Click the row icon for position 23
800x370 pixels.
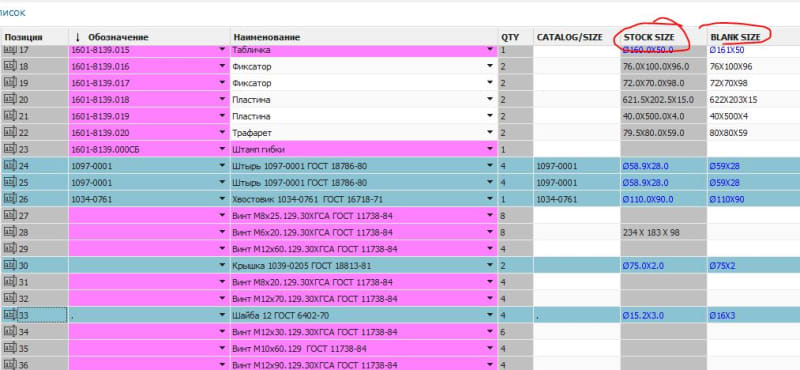tap(10, 149)
